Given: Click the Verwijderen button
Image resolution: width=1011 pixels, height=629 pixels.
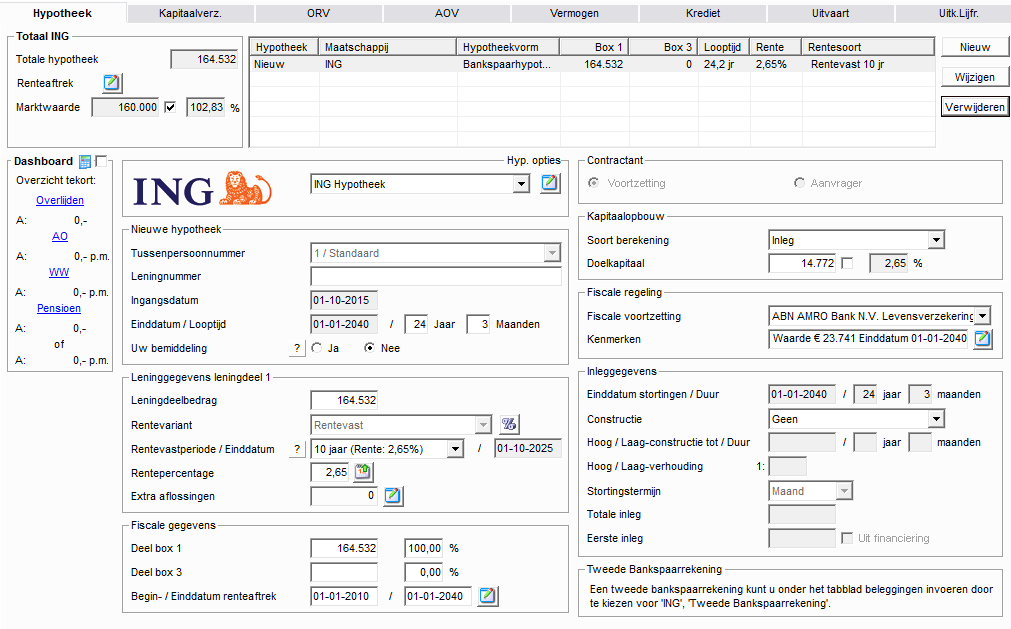Looking at the screenshot, I should pos(975,107).
